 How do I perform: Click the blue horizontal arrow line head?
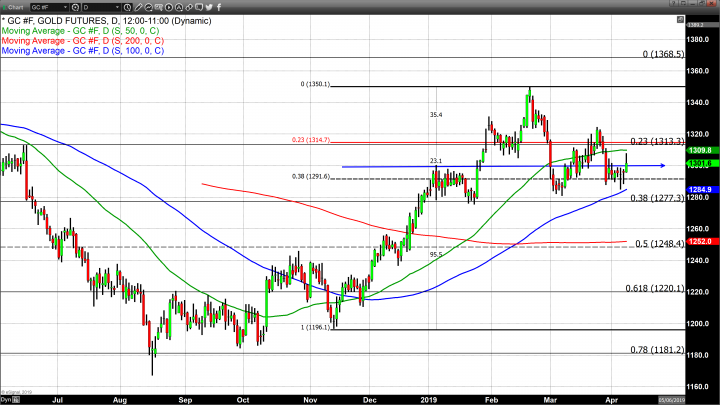point(663,165)
